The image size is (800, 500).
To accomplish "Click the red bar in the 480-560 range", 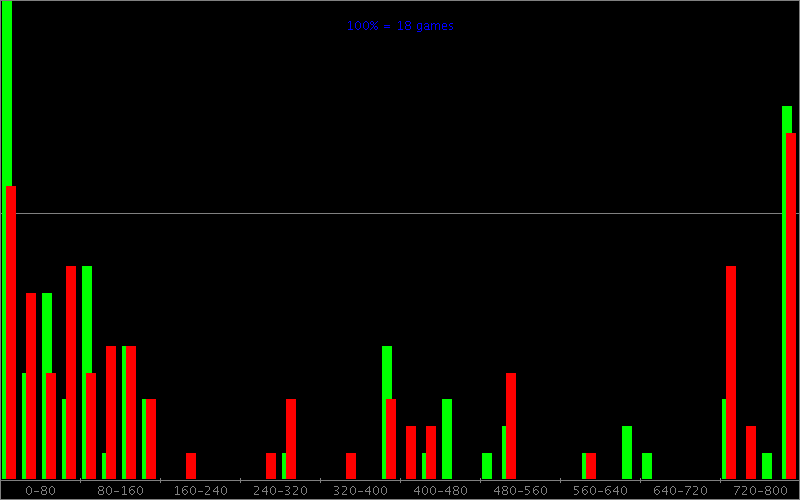I will (x=511, y=426).
